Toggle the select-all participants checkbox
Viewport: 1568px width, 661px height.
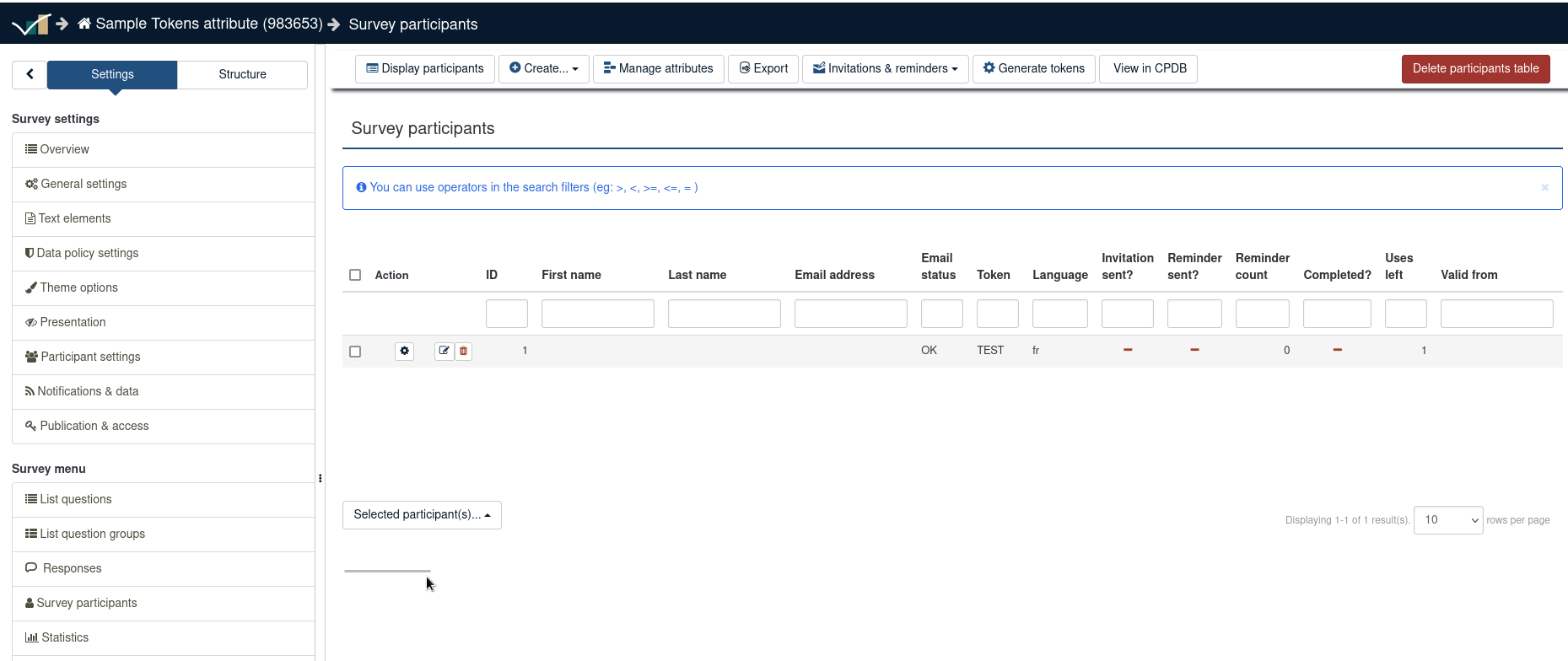pos(355,275)
